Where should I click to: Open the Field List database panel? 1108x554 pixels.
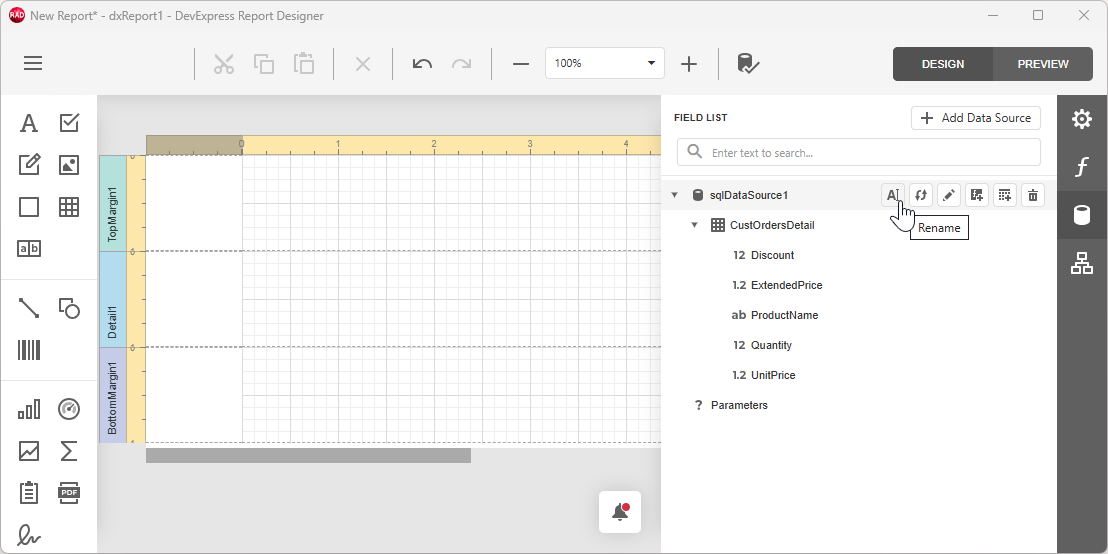click(x=1082, y=215)
